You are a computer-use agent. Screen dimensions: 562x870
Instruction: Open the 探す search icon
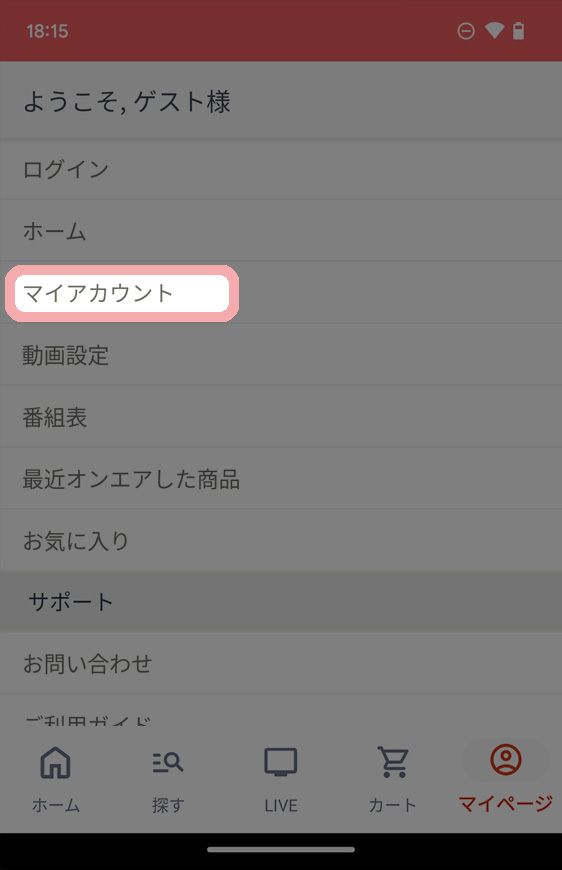[x=168, y=762]
